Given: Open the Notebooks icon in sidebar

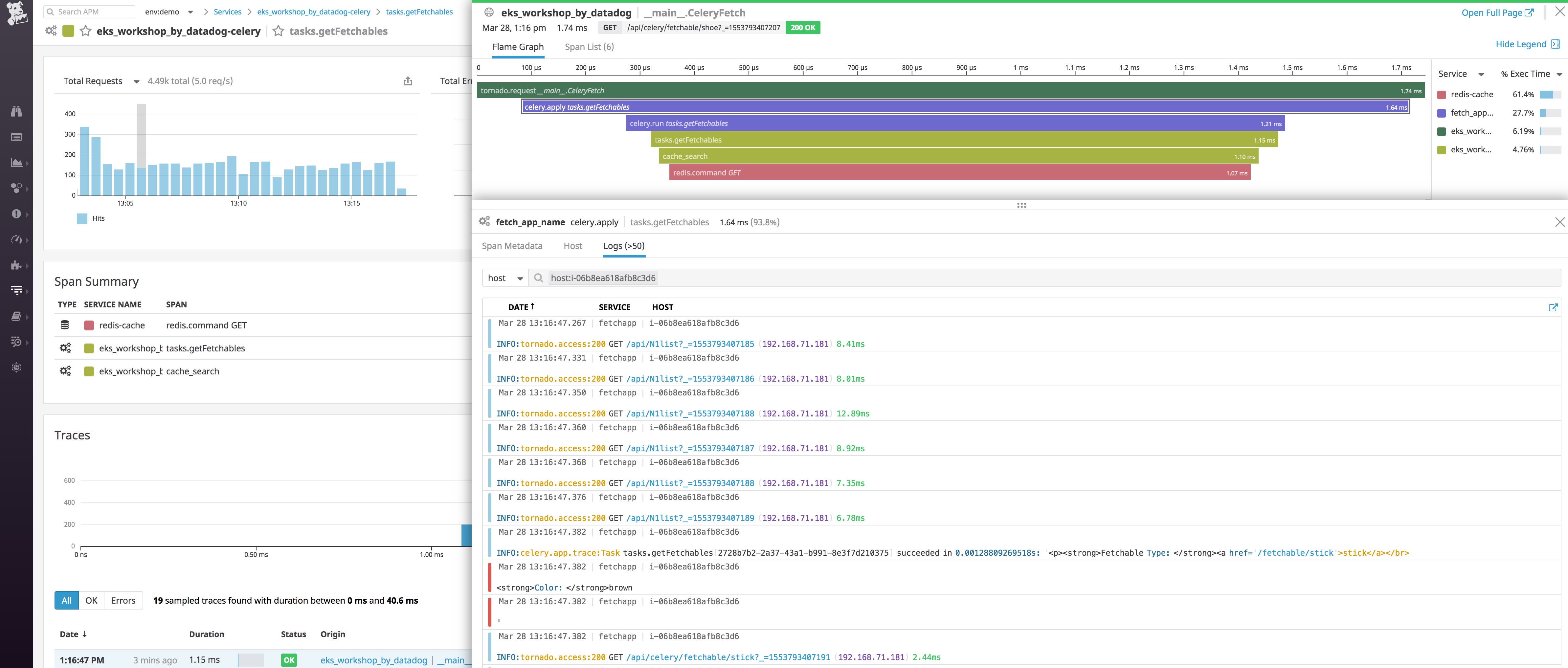Looking at the screenshot, I should [x=16, y=316].
